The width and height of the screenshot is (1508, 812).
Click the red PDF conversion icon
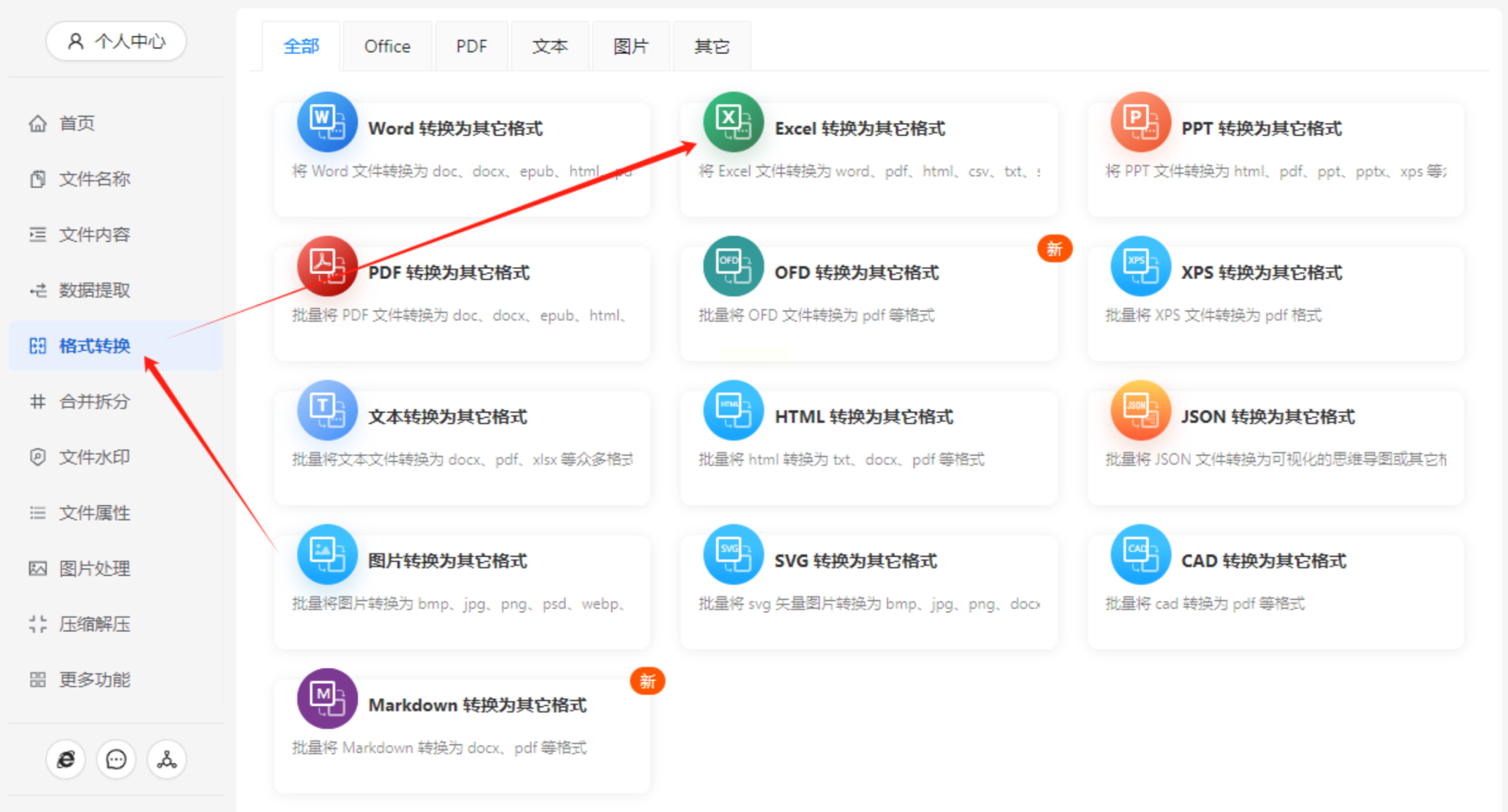click(x=326, y=266)
